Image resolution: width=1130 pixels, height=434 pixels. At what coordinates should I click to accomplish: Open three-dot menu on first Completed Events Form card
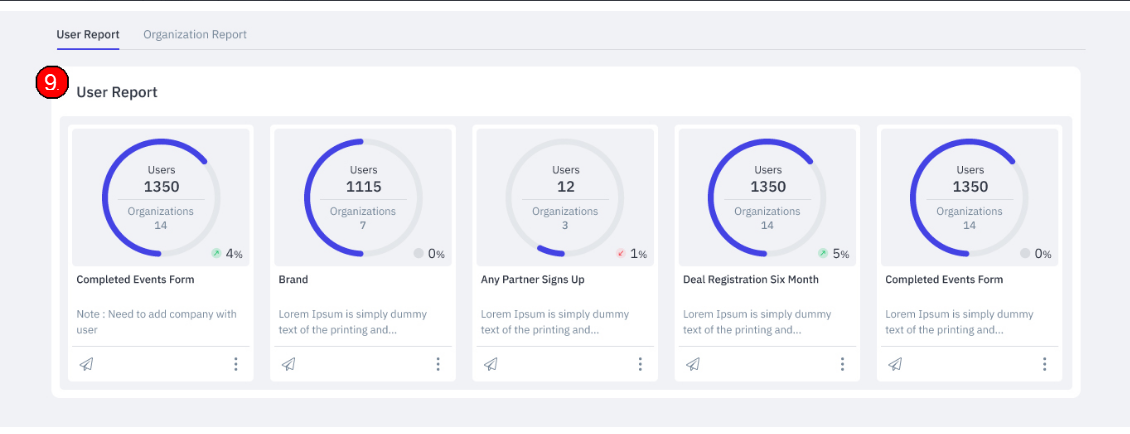(236, 364)
